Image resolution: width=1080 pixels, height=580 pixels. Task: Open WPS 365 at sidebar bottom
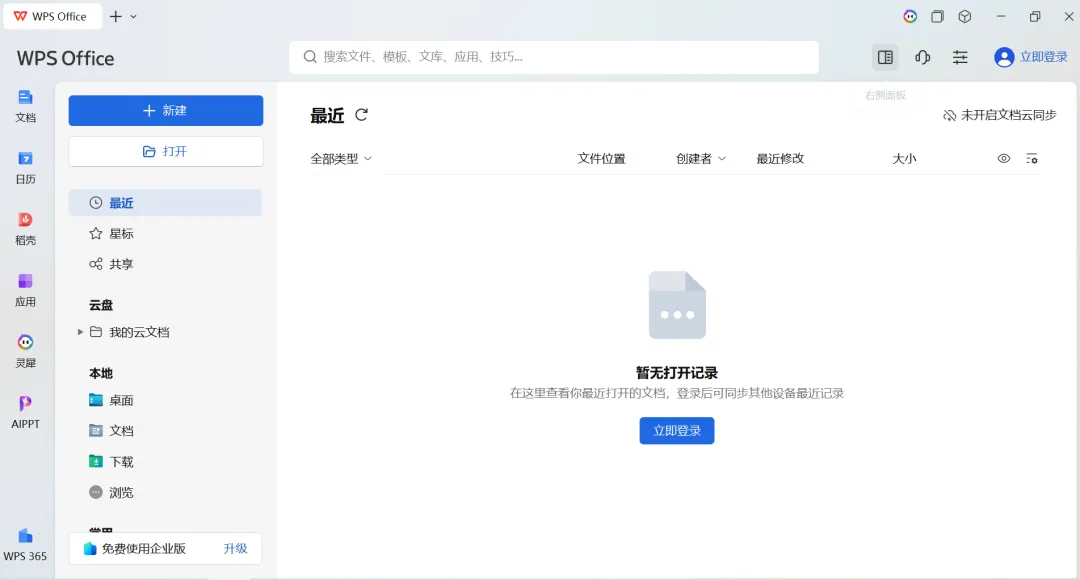(x=25, y=545)
